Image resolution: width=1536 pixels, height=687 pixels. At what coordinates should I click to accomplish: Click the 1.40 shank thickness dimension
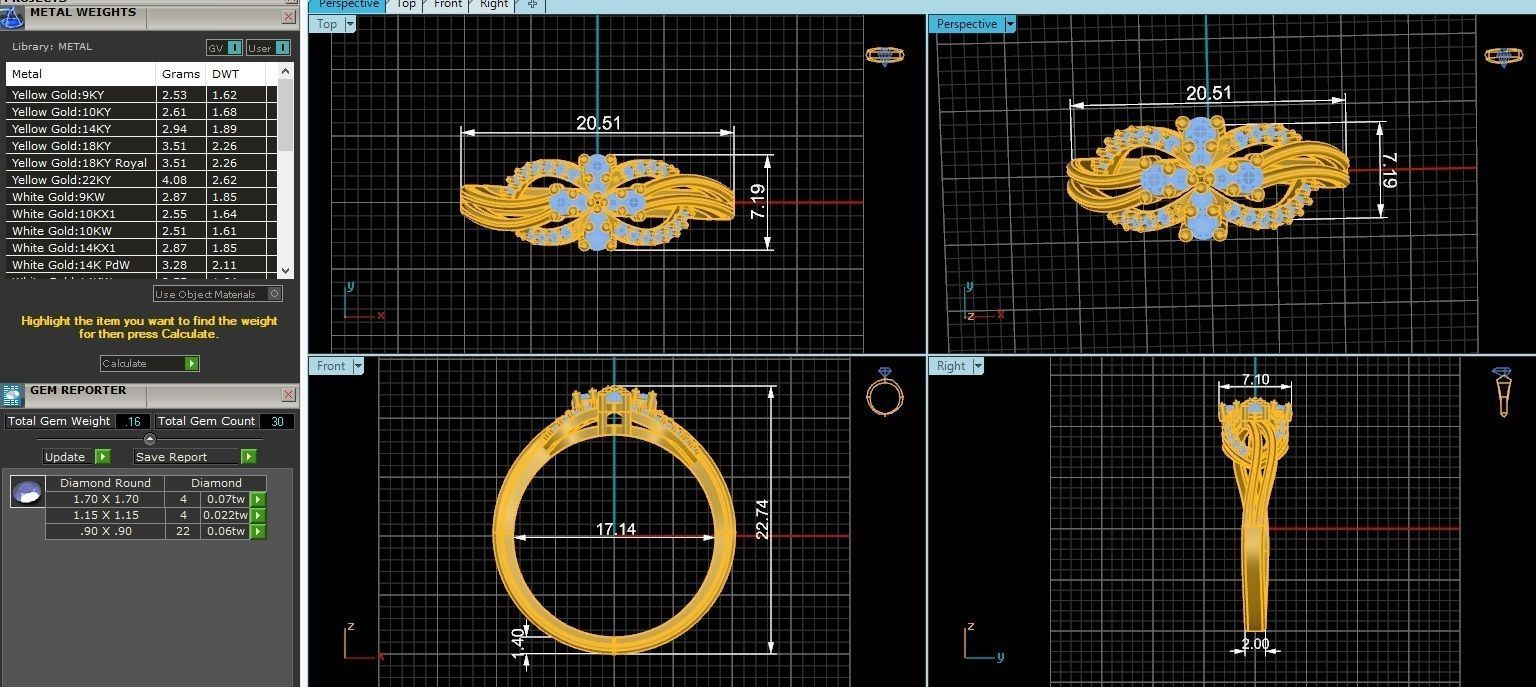(x=517, y=641)
